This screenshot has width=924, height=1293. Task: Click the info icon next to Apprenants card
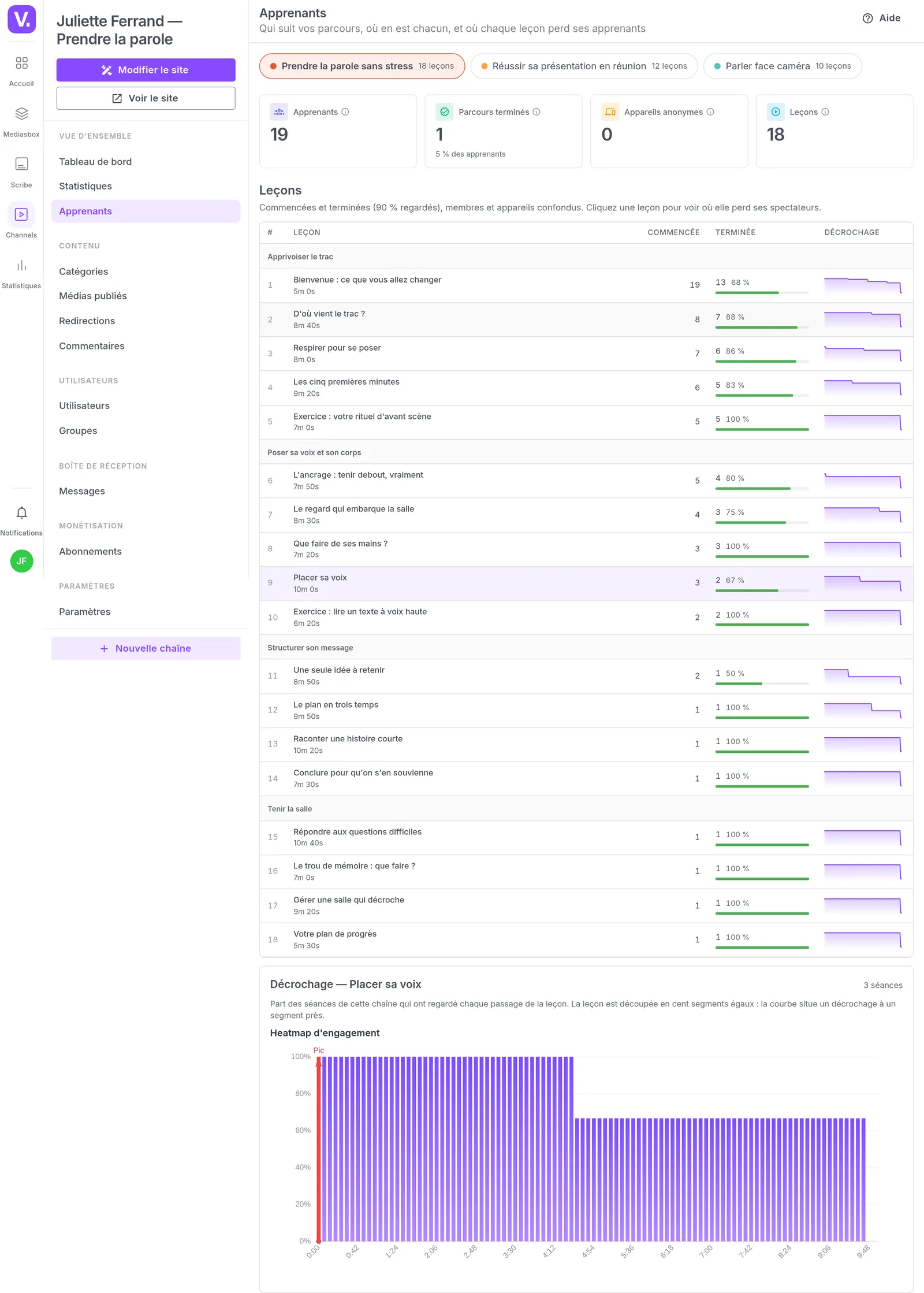[x=345, y=112]
